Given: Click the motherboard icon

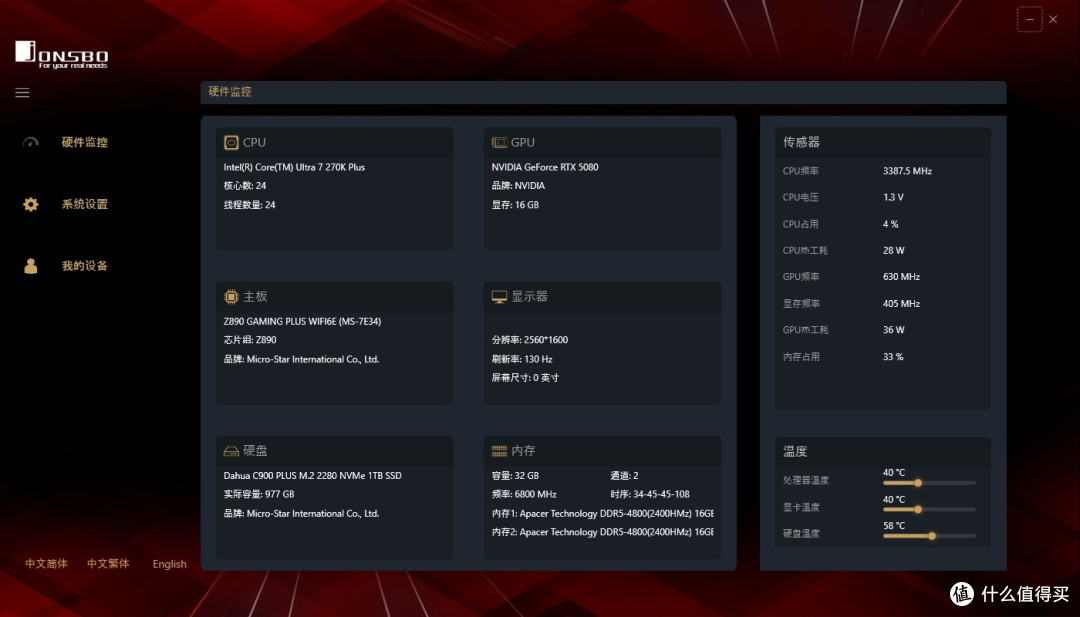Looking at the screenshot, I should pos(231,297).
